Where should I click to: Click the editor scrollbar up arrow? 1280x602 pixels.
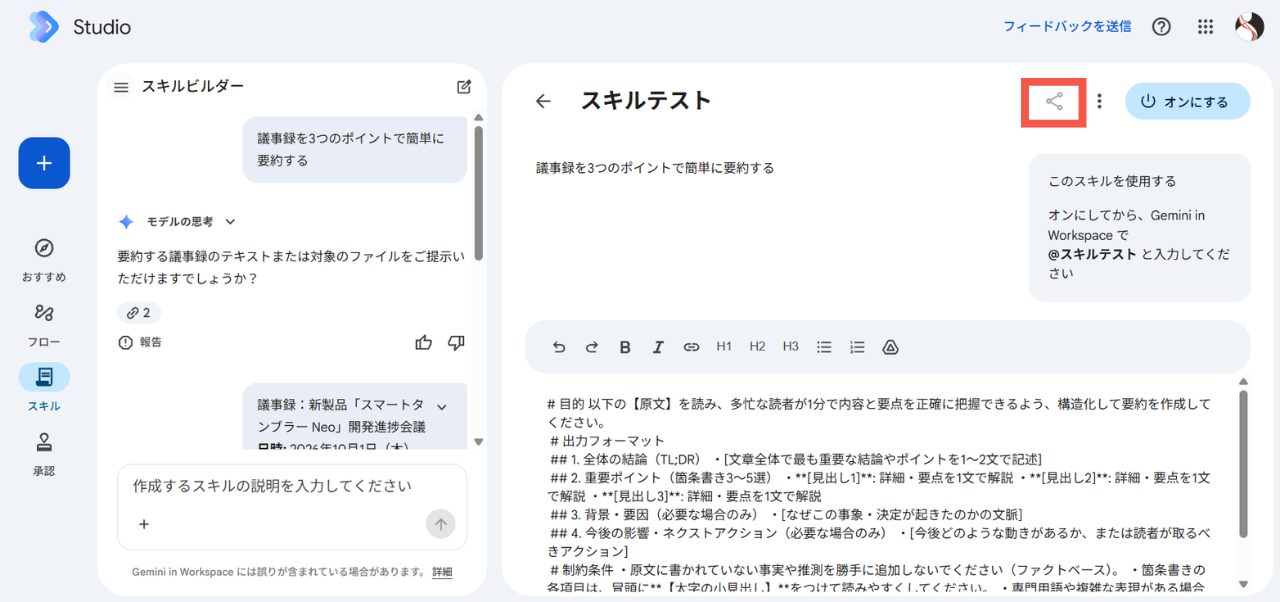(x=1243, y=381)
